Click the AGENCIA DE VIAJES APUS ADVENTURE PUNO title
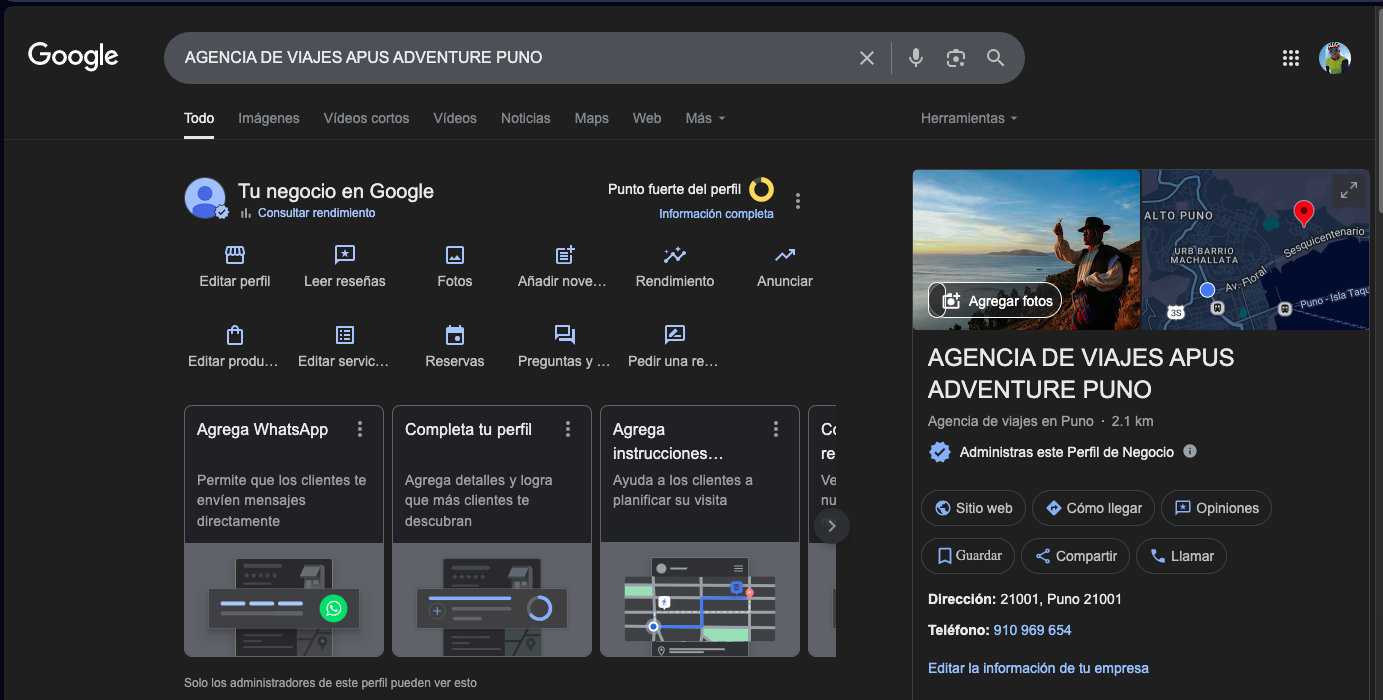 [x=1081, y=373]
